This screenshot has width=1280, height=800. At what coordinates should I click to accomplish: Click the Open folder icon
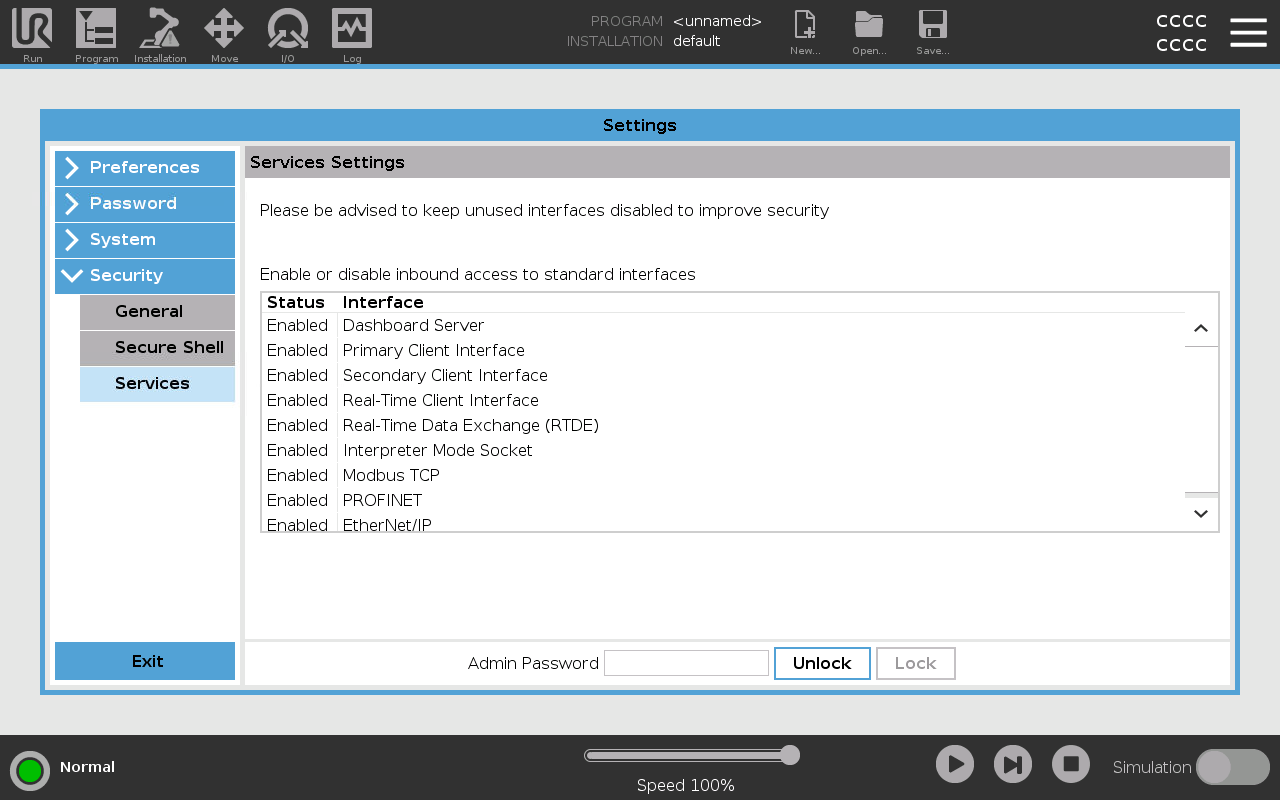pyautogui.click(x=869, y=32)
